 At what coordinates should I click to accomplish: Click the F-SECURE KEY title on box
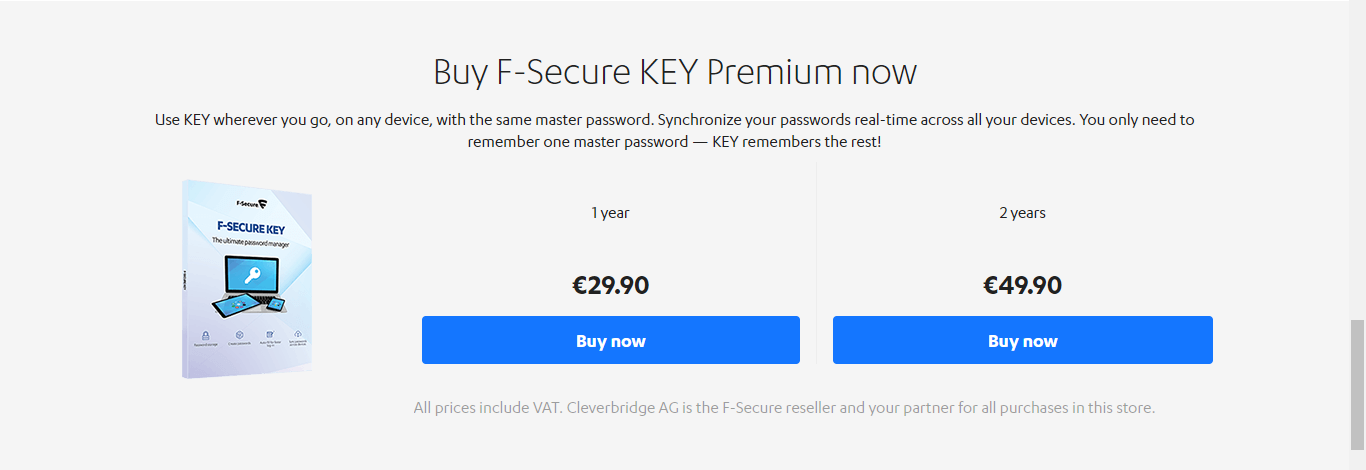point(250,227)
